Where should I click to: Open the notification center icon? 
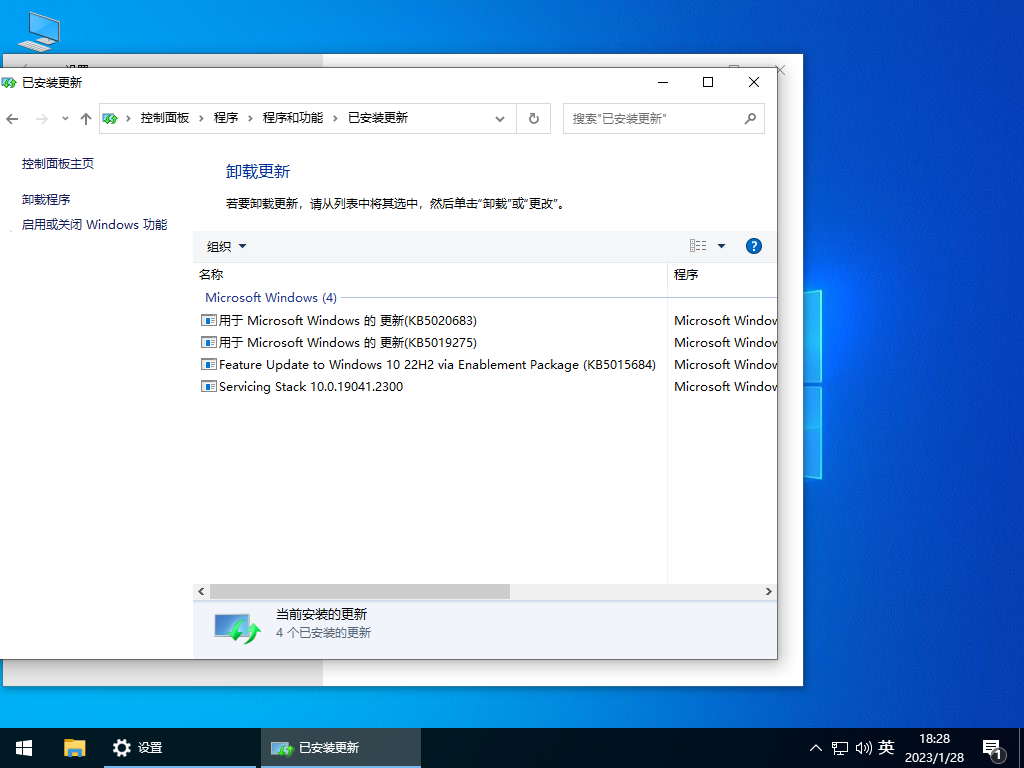click(x=993, y=749)
